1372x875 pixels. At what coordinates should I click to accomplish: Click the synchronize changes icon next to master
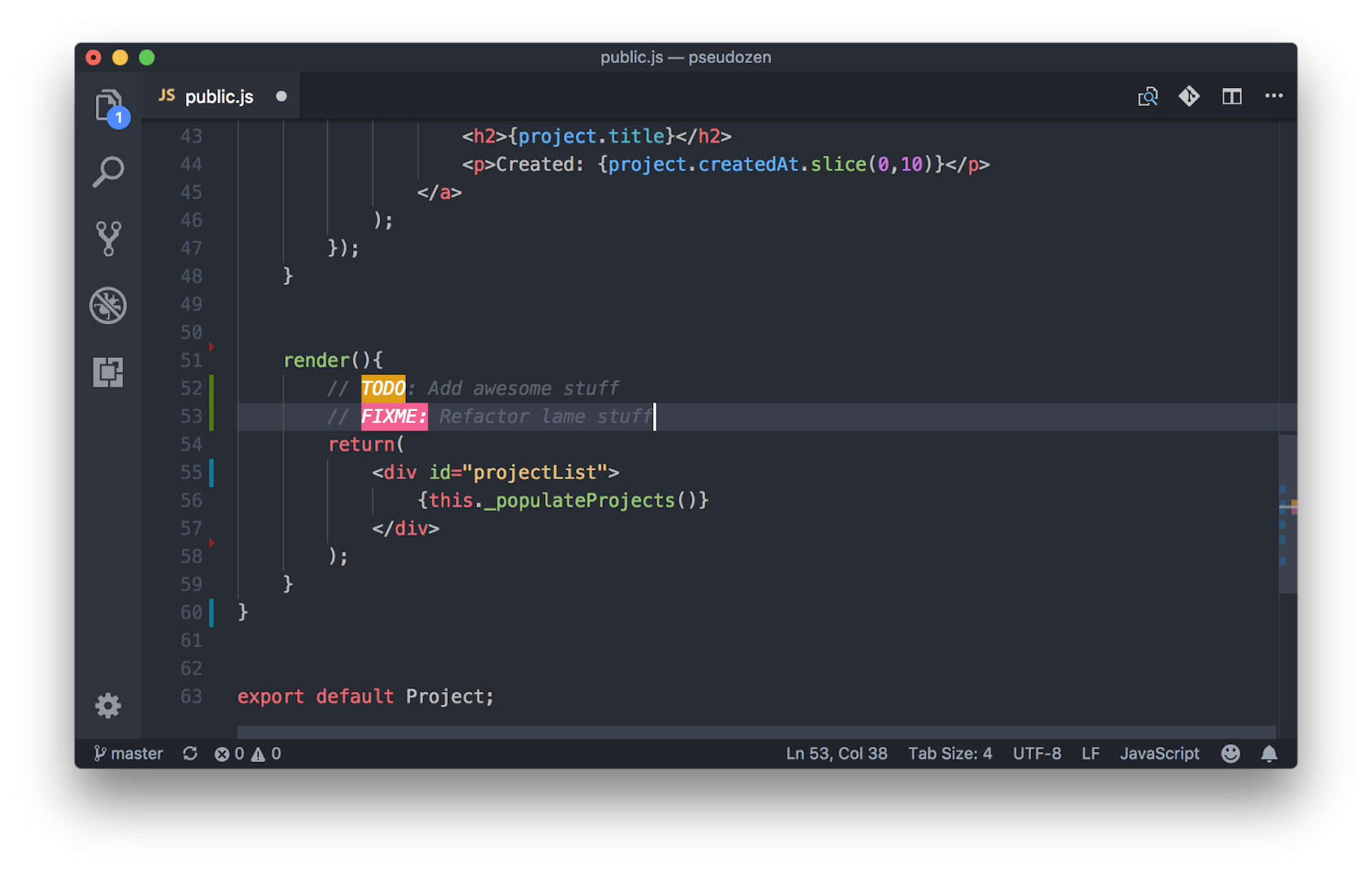pyautogui.click(x=190, y=753)
